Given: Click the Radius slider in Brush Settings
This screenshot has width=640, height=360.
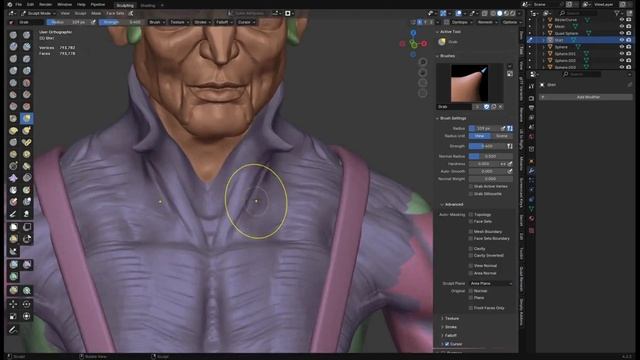Looking at the screenshot, I should [x=484, y=128].
